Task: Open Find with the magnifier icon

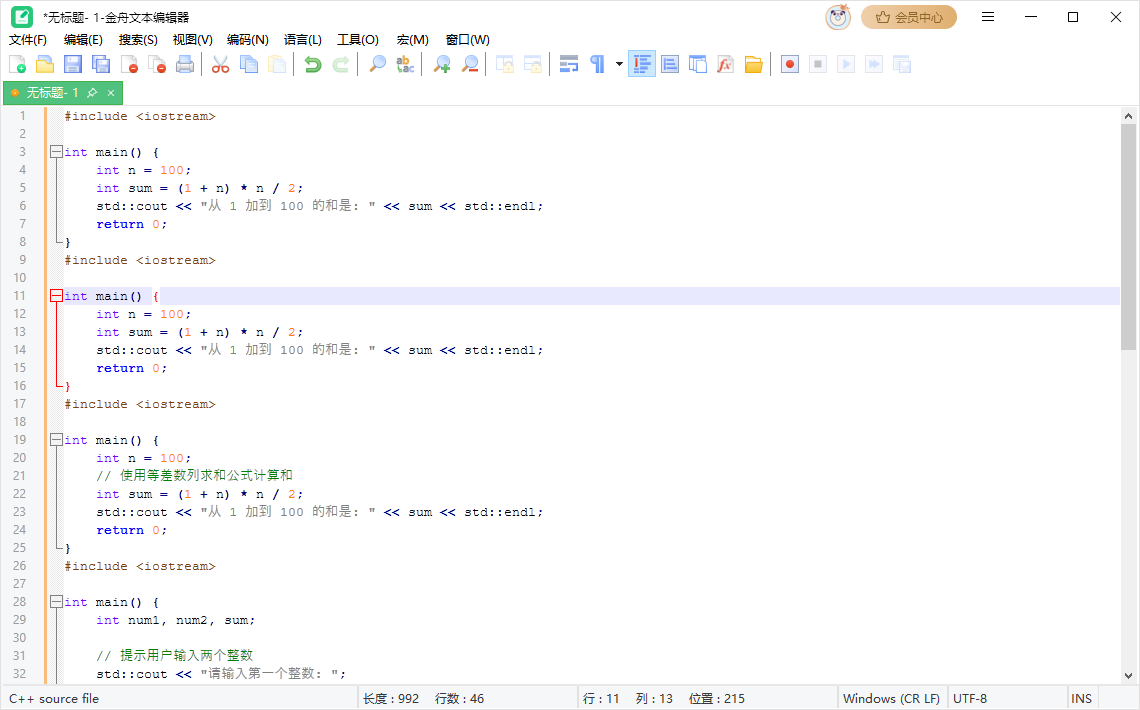Action: 377,65
